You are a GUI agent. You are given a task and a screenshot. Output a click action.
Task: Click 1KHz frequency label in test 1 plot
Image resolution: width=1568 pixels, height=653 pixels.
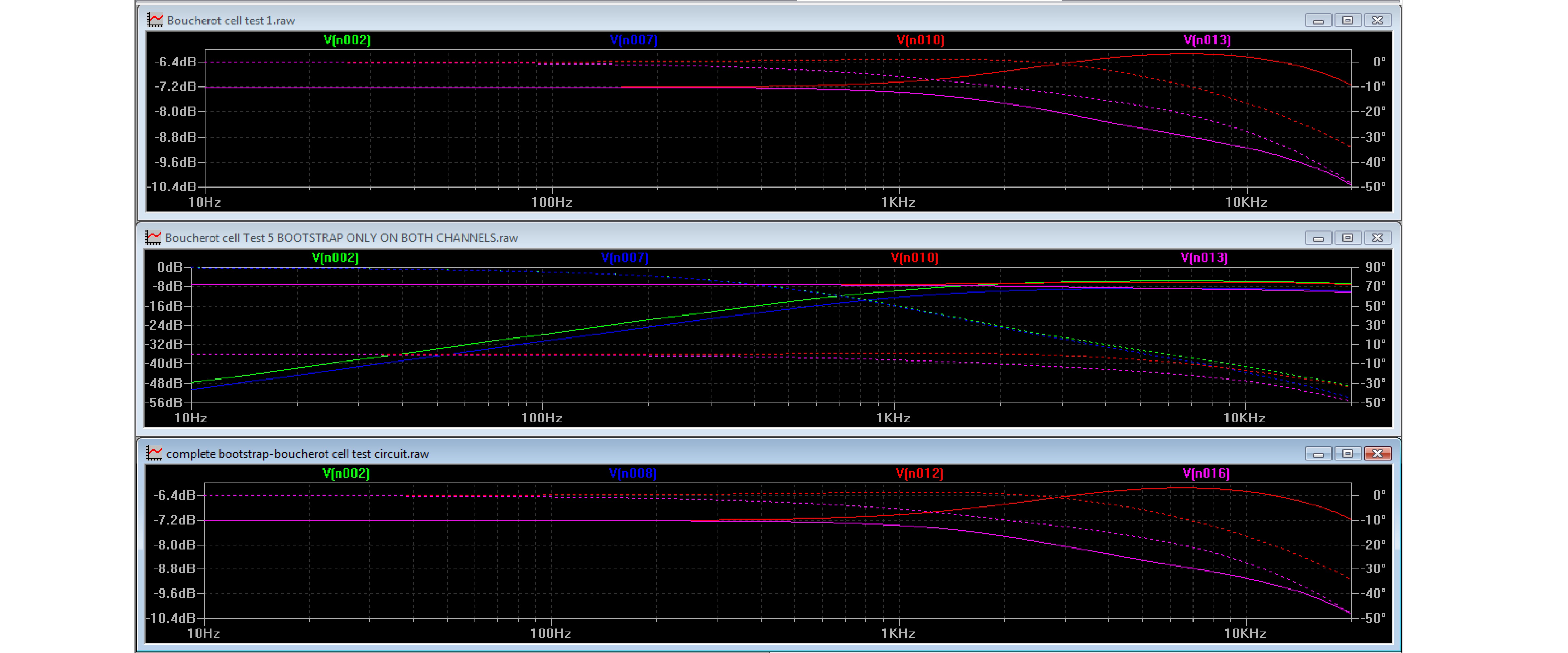click(898, 203)
